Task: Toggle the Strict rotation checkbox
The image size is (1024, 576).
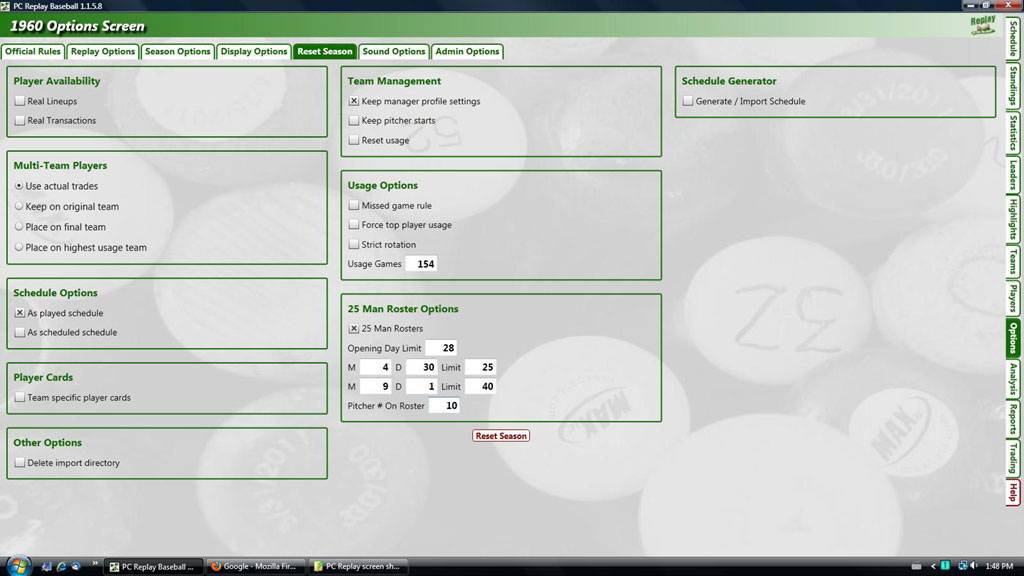Action: (354, 244)
